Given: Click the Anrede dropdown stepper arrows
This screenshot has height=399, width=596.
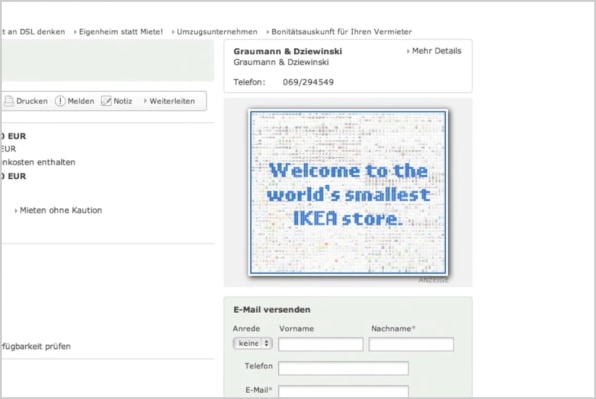Looking at the screenshot, I should pyautogui.click(x=266, y=343).
